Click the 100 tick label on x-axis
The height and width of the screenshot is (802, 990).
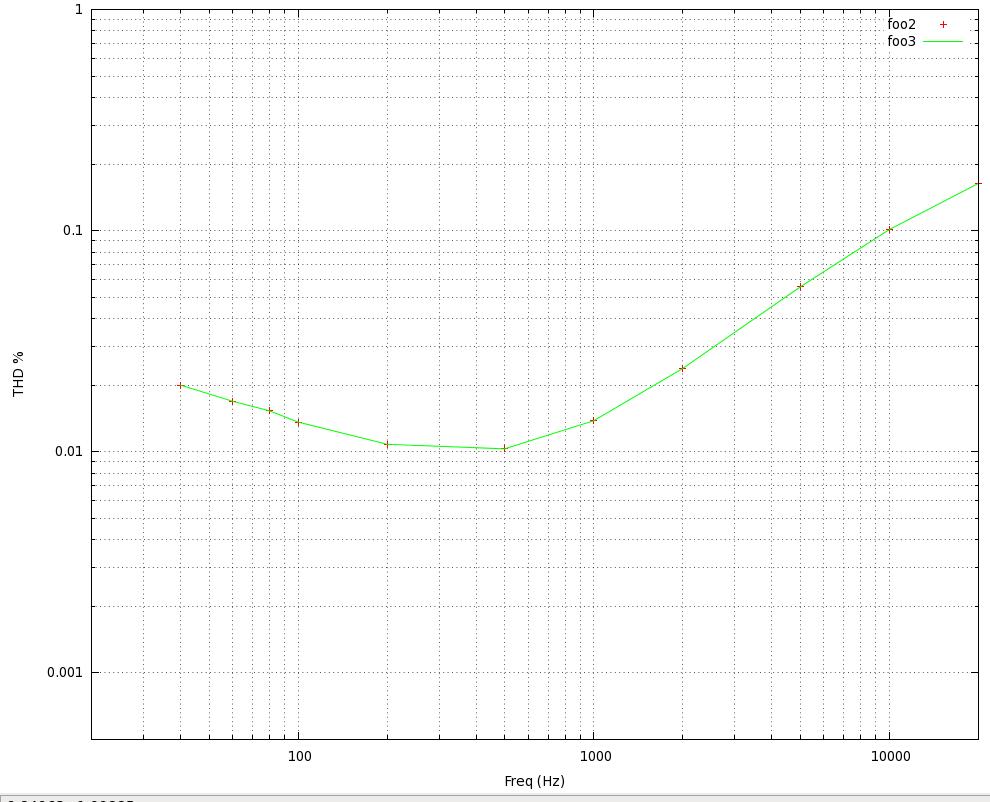pyautogui.click(x=299, y=757)
